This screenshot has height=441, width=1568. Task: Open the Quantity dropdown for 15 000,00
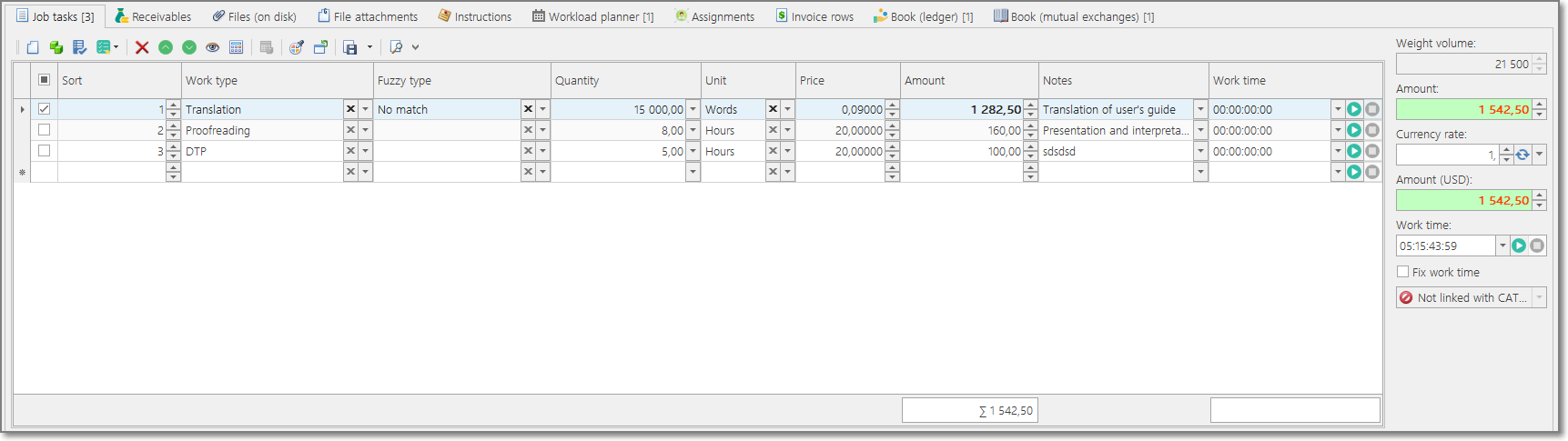pos(693,109)
